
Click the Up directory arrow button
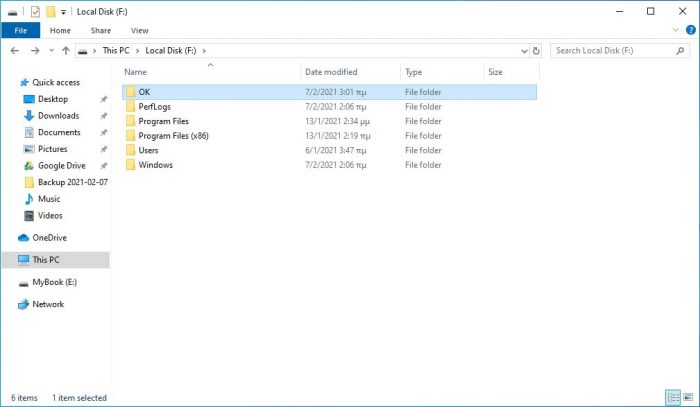click(66, 50)
